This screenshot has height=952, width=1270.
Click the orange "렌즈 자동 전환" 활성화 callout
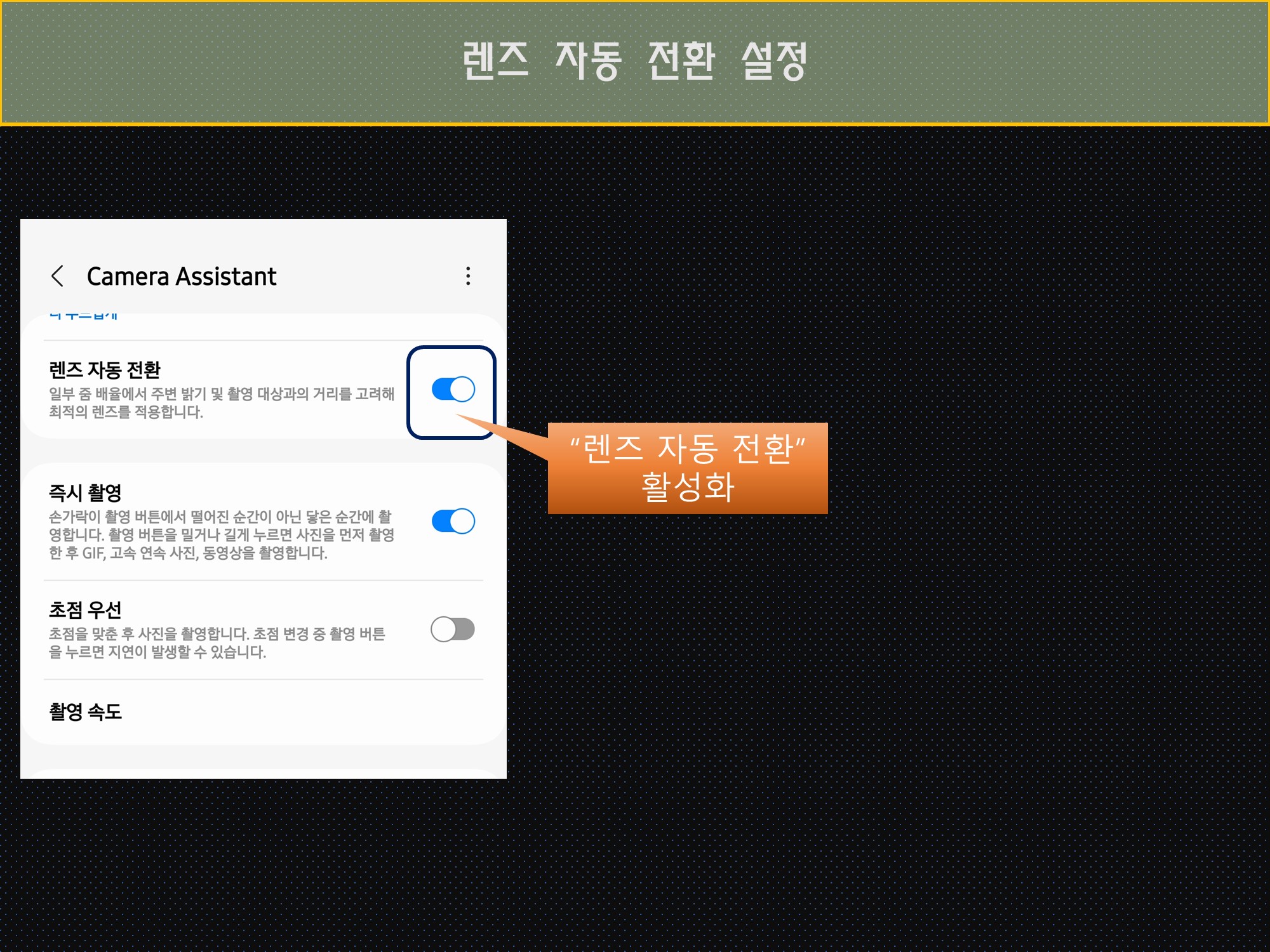[x=688, y=468]
